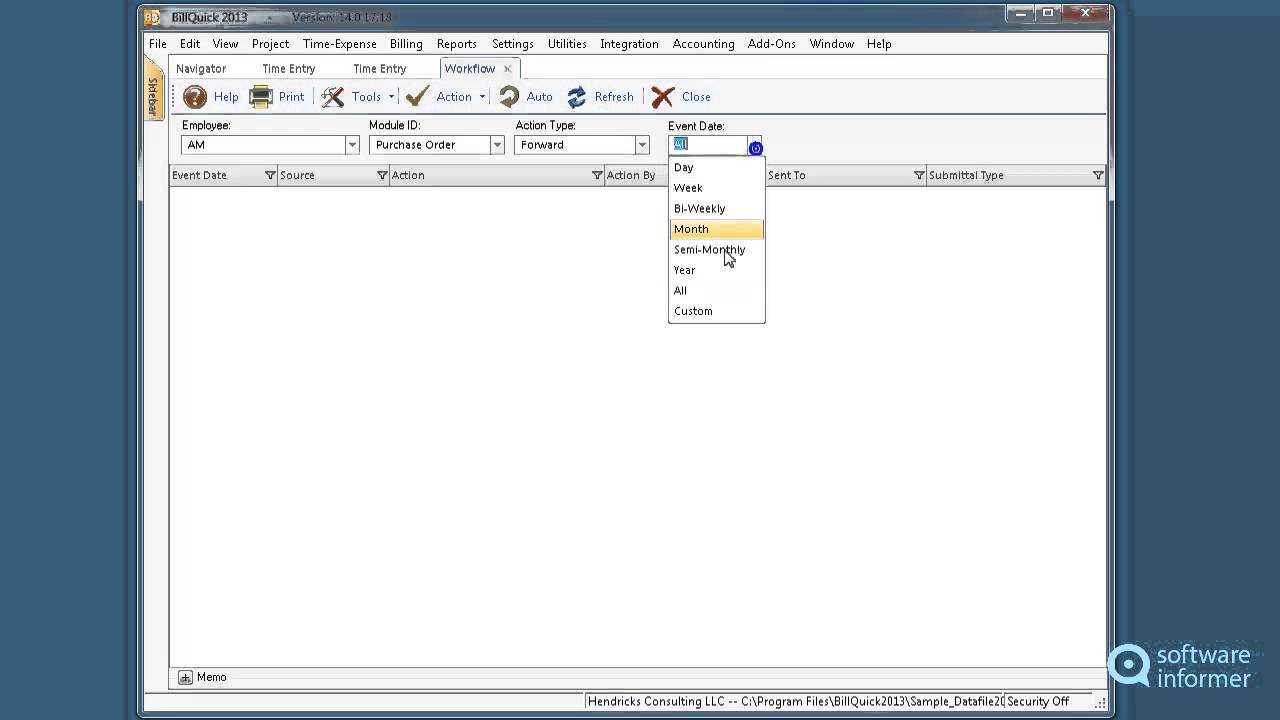
Task: Click the blue Event Date calendar icon
Action: click(x=755, y=148)
